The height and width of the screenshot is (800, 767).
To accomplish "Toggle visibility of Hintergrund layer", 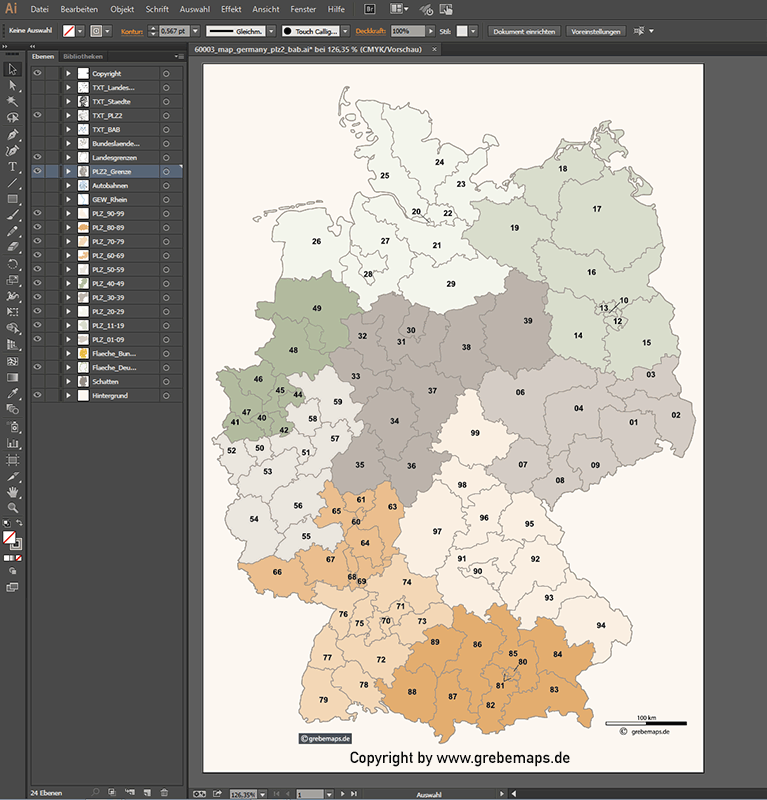I will pyautogui.click(x=38, y=396).
